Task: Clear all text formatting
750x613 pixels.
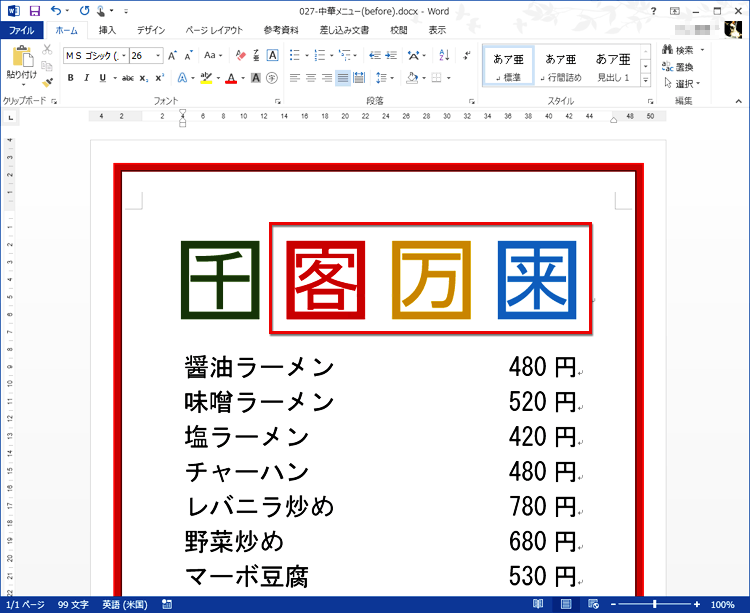Action: point(241,55)
